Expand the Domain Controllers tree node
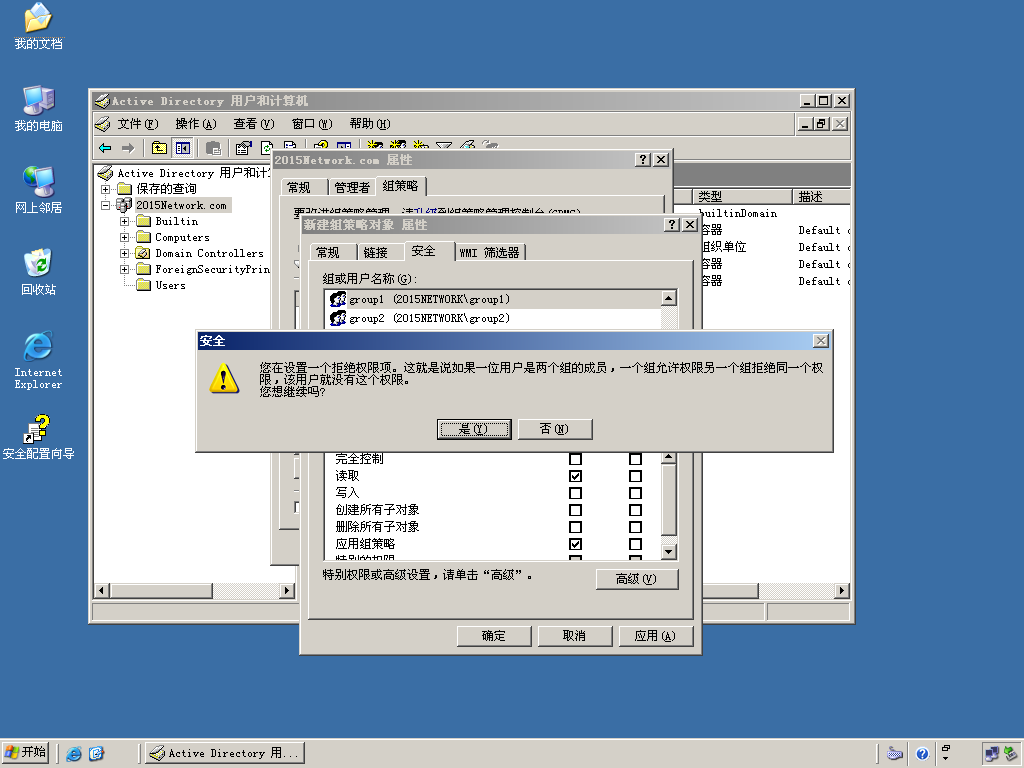Viewport: 1024px width, 768px height. tap(124, 253)
